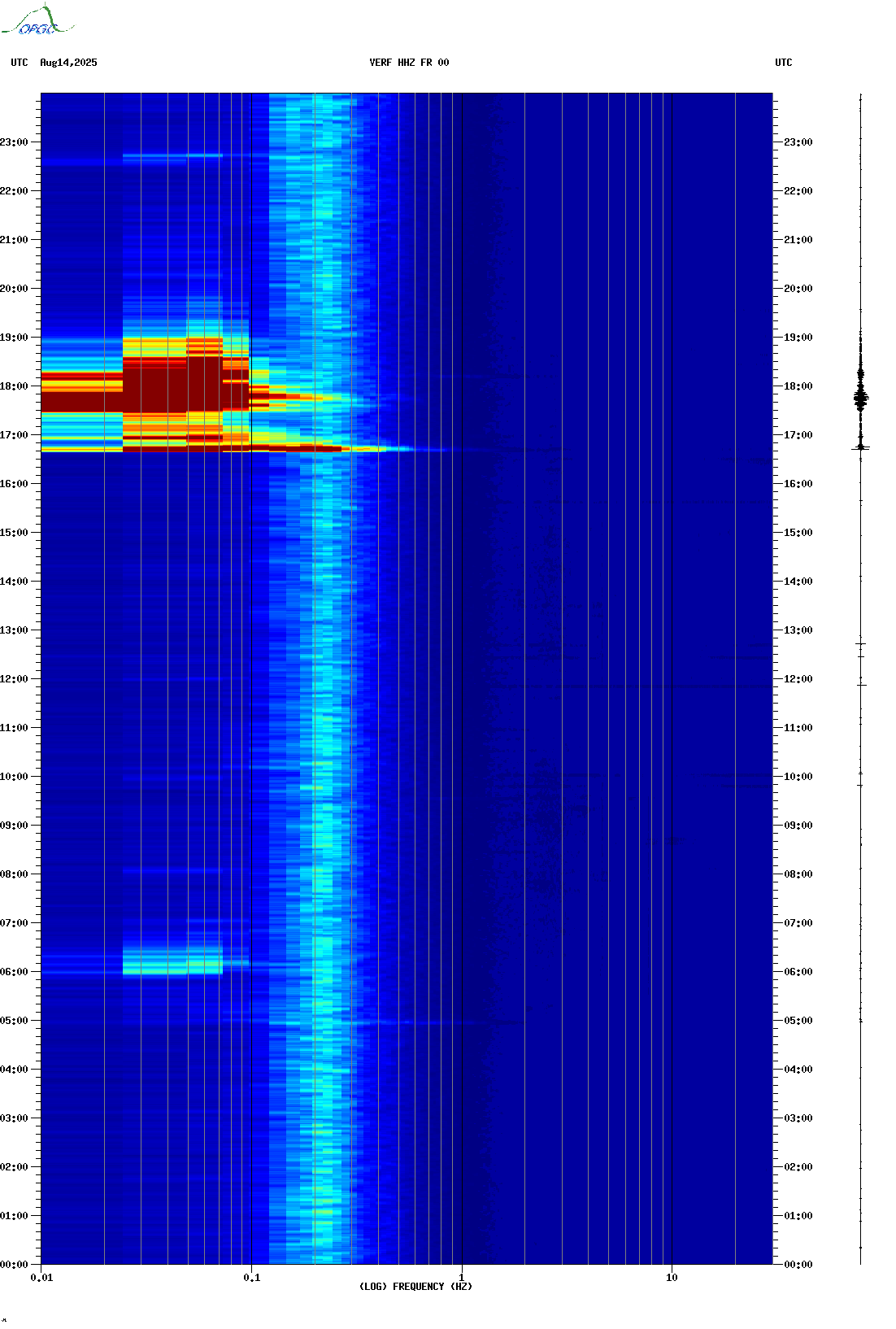Screen dimensions: 896x1329
Task: Click the left axis '14:00' time label
Action: (x=14, y=582)
